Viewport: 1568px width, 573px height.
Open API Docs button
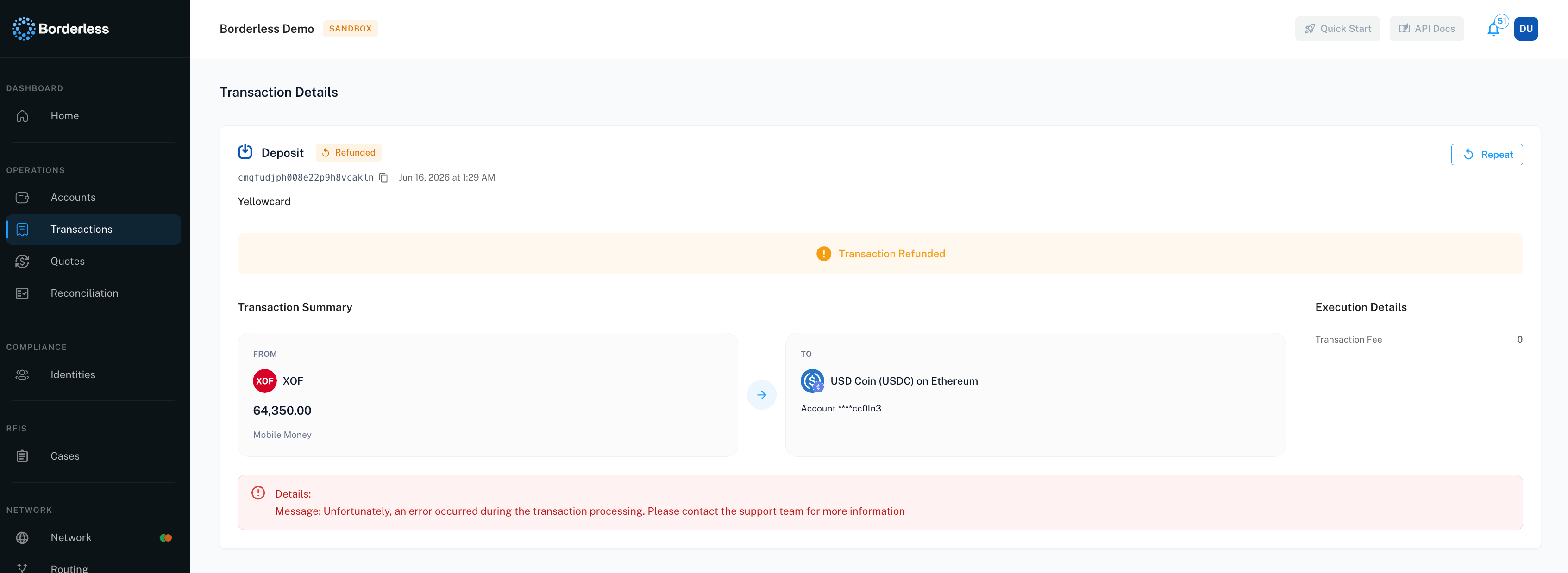point(1426,29)
